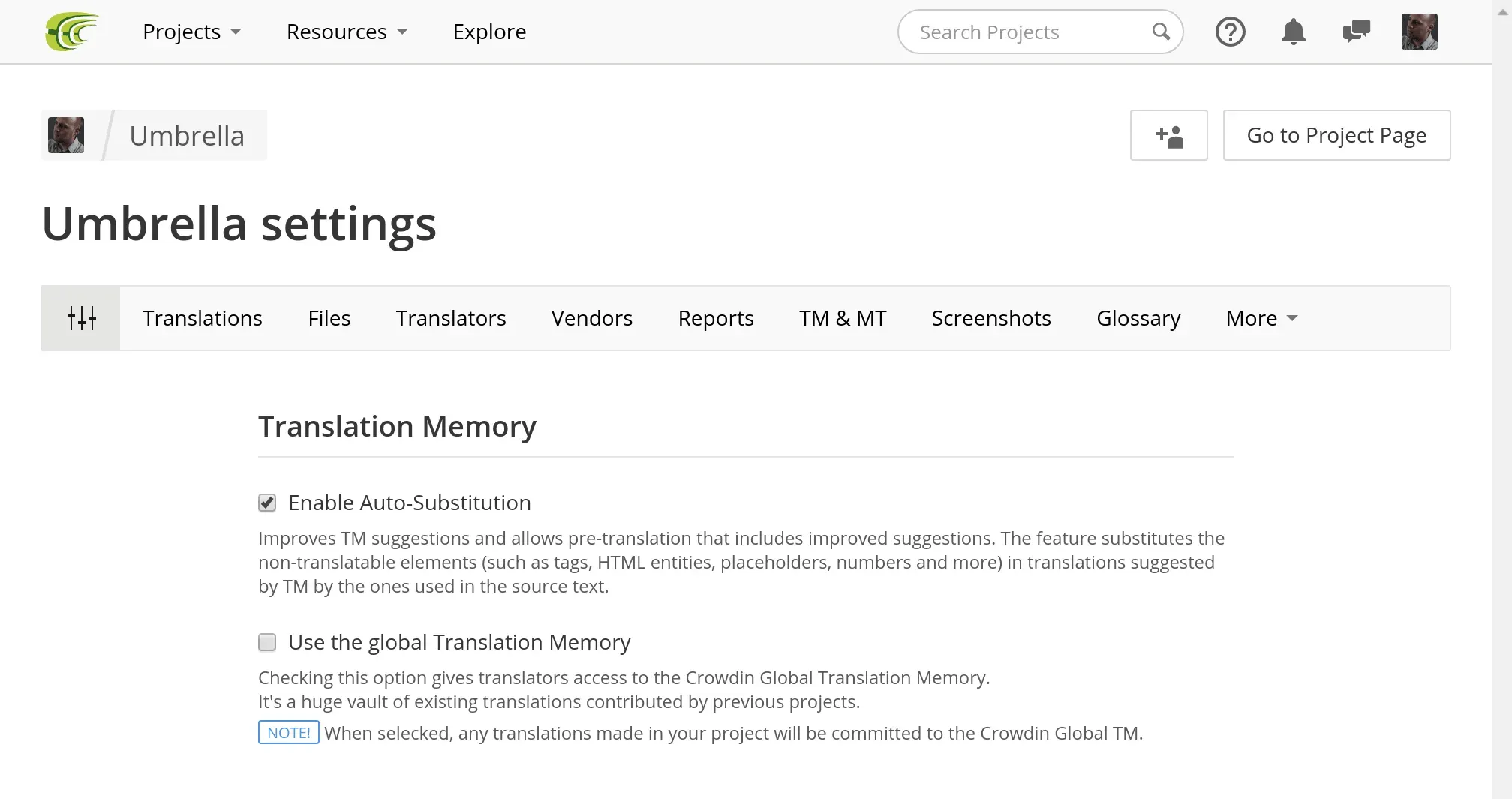Switch to the Translations tab
This screenshot has height=799, width=1512.
coord(203,318)
